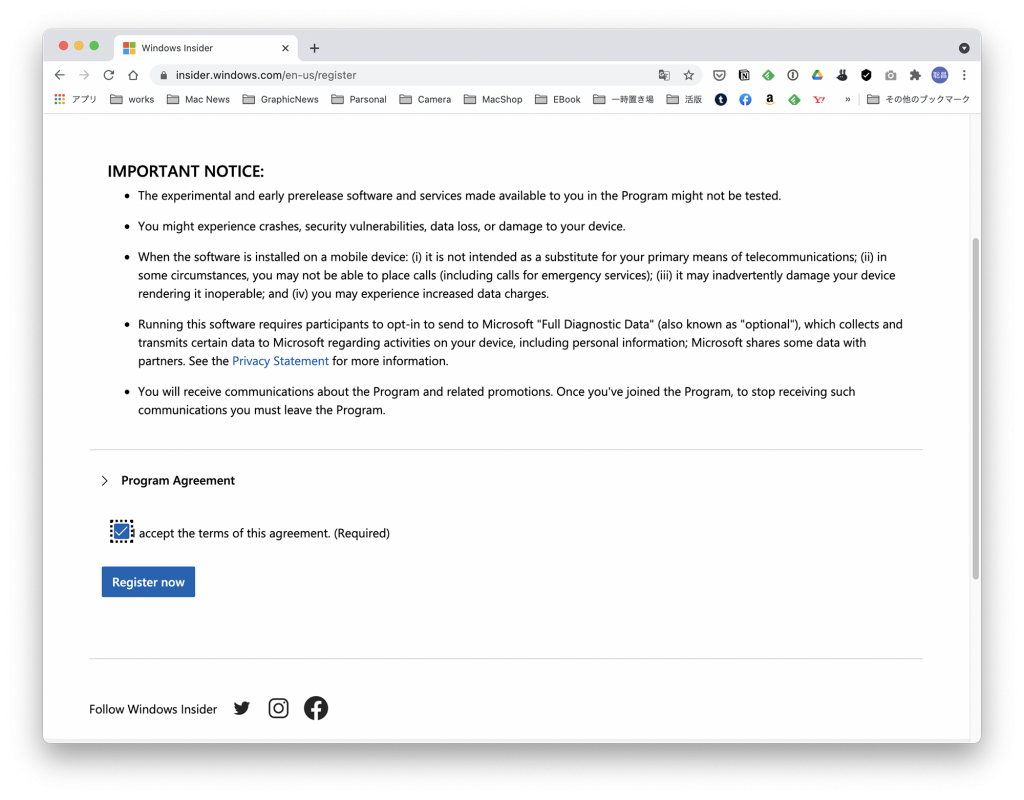Click the Feedly extension in the toolbar
1024x800 pixels.
pyautogui.click(x=768, y=75)
